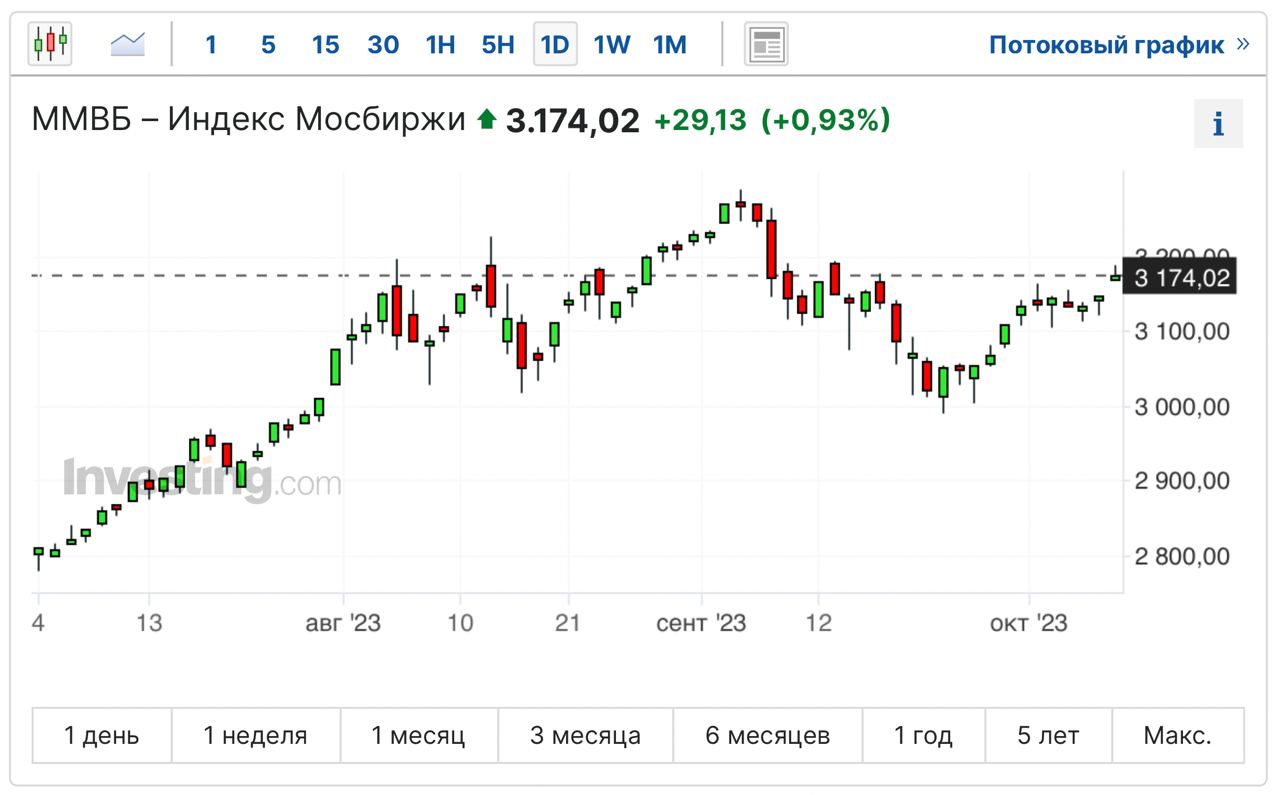Select the 1W weekly interval
Screen dimensions: 1280x795
point(612,44)
